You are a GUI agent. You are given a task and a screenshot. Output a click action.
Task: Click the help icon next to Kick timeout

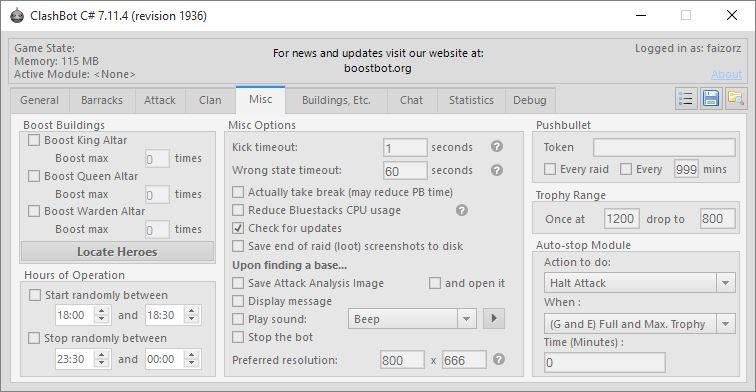pos(497,147)
